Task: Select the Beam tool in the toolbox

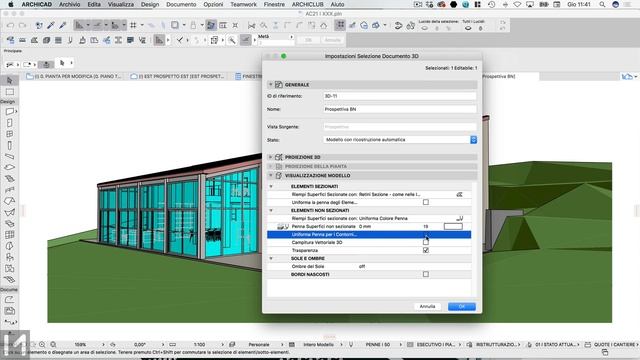Action: pos(10,156)
